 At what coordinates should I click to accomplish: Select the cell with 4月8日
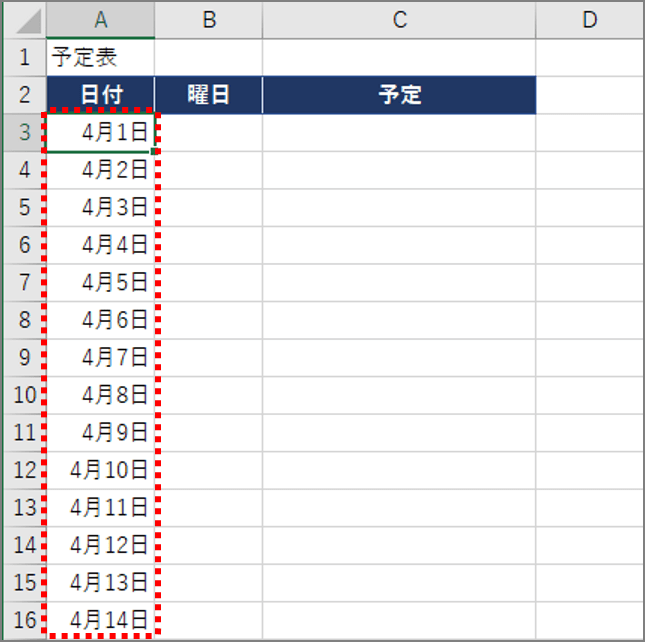tap(101, 395)
